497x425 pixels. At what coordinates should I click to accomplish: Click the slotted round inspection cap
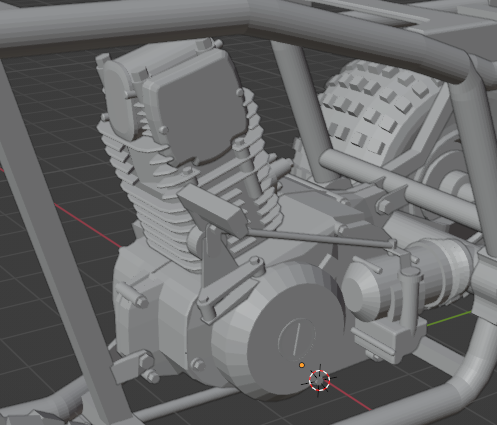296,339
